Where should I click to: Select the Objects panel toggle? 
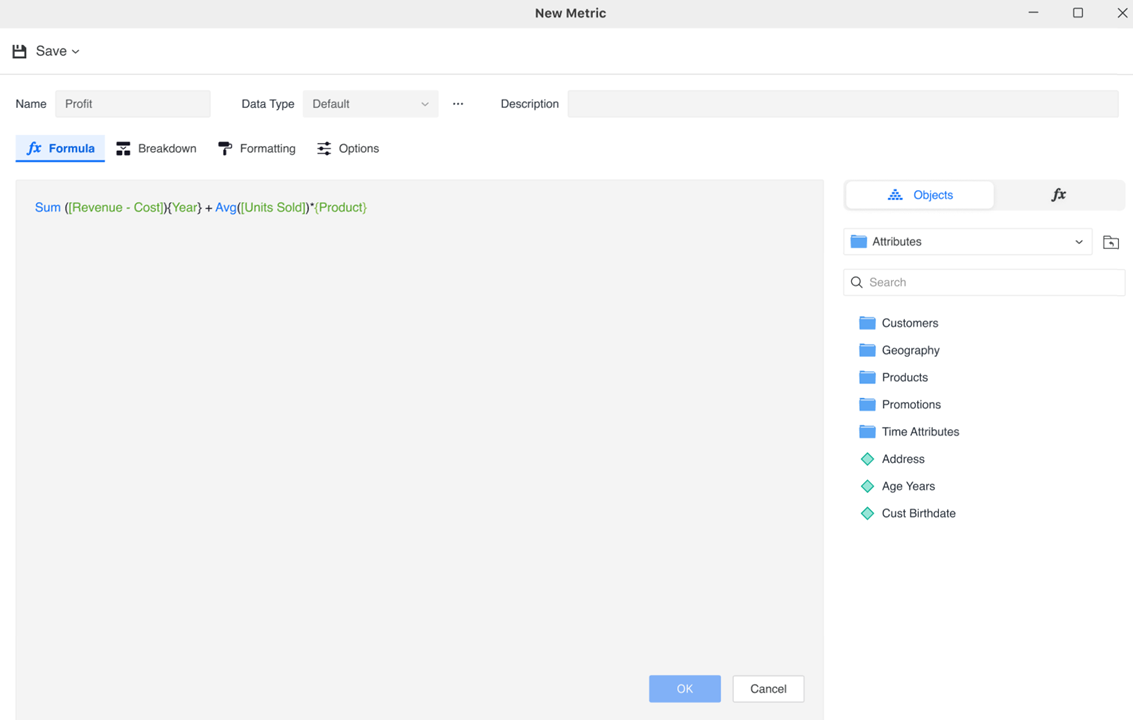pyautogui.click(x=920, y=195)
